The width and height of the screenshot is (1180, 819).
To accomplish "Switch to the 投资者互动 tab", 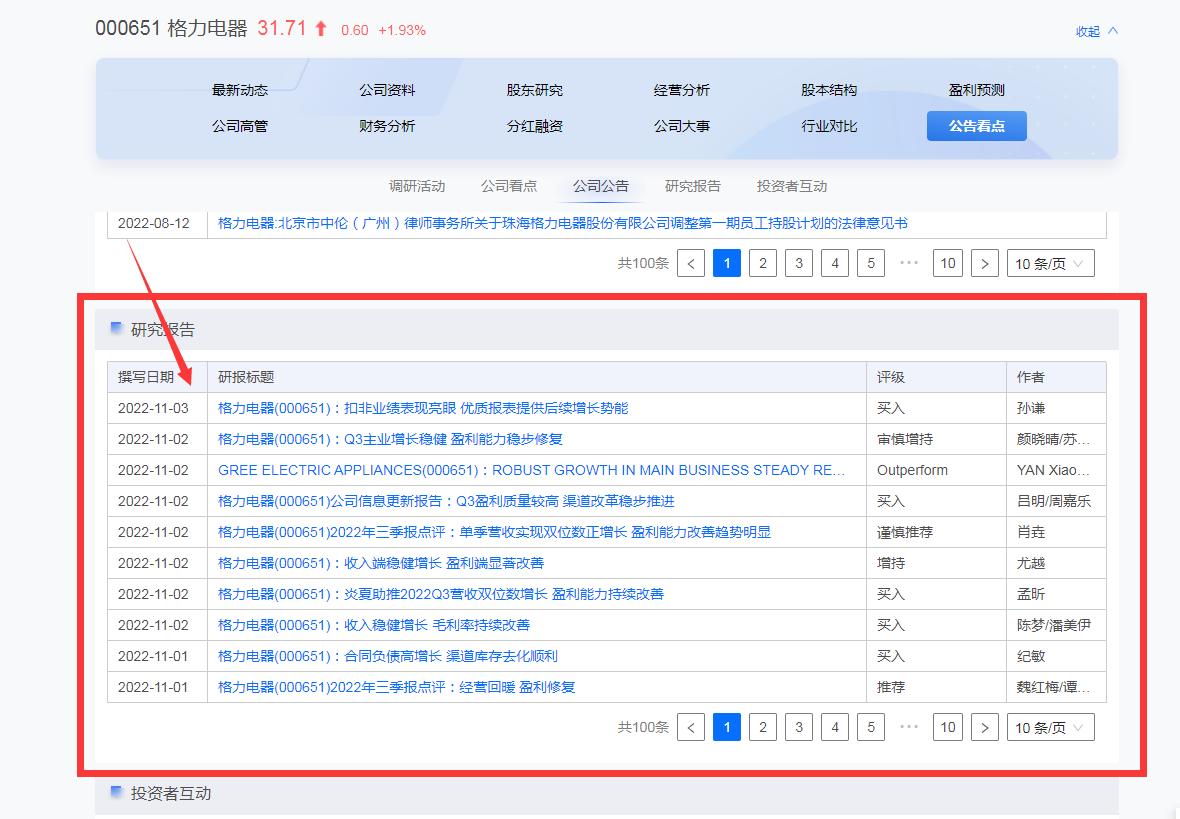I will pos(791,185).
